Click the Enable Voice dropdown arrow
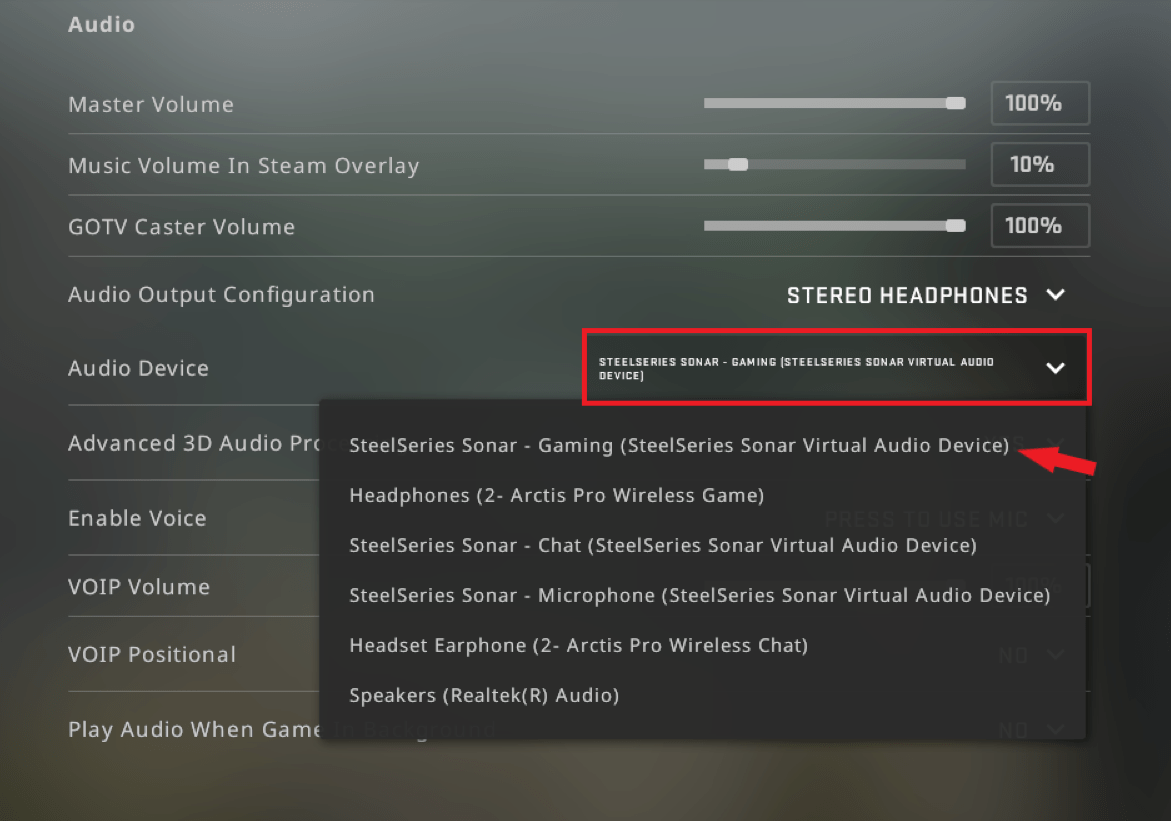 [x=1056, y=518]
